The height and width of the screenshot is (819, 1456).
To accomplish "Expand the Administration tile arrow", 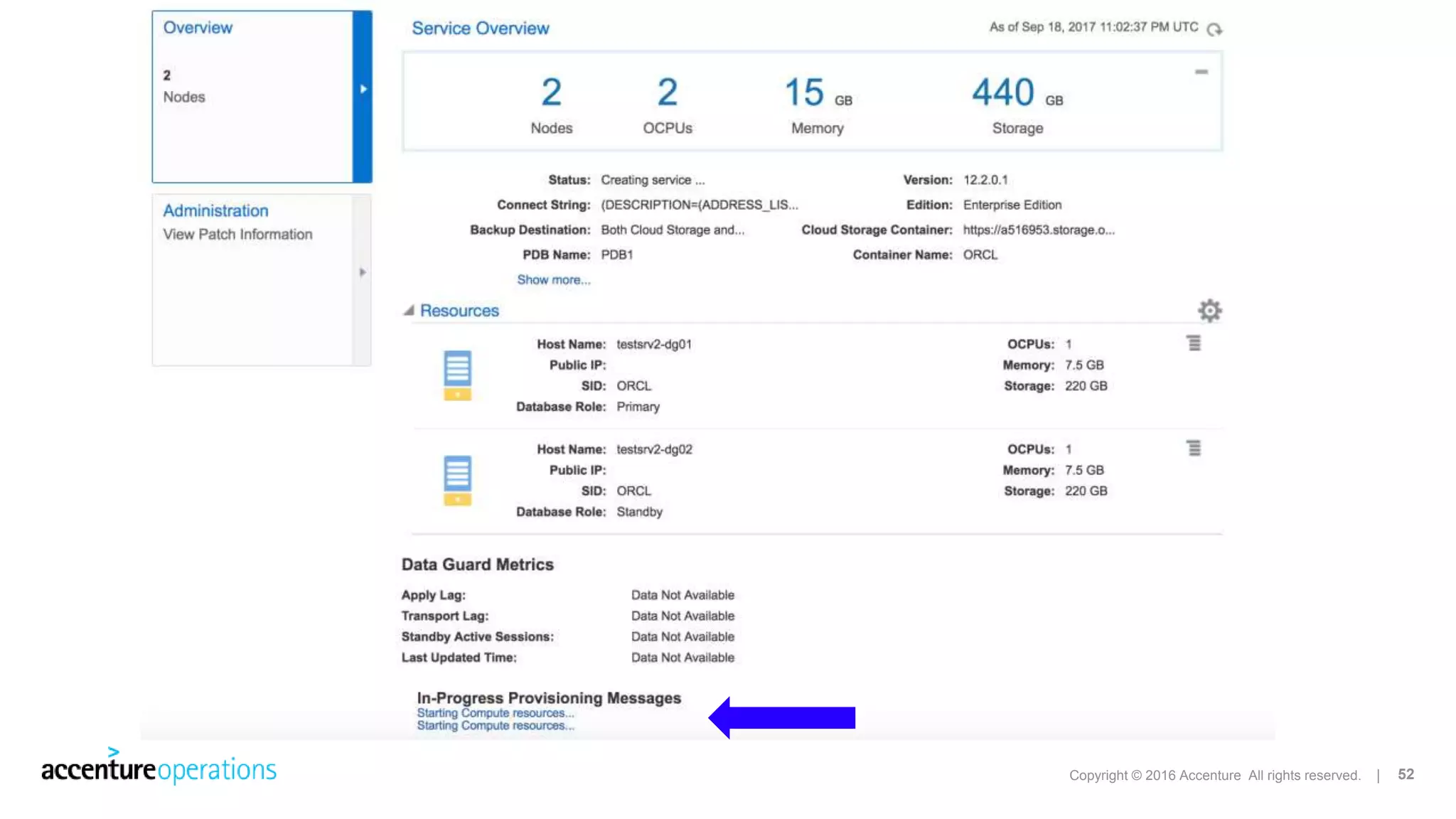I will coord(363,272).
